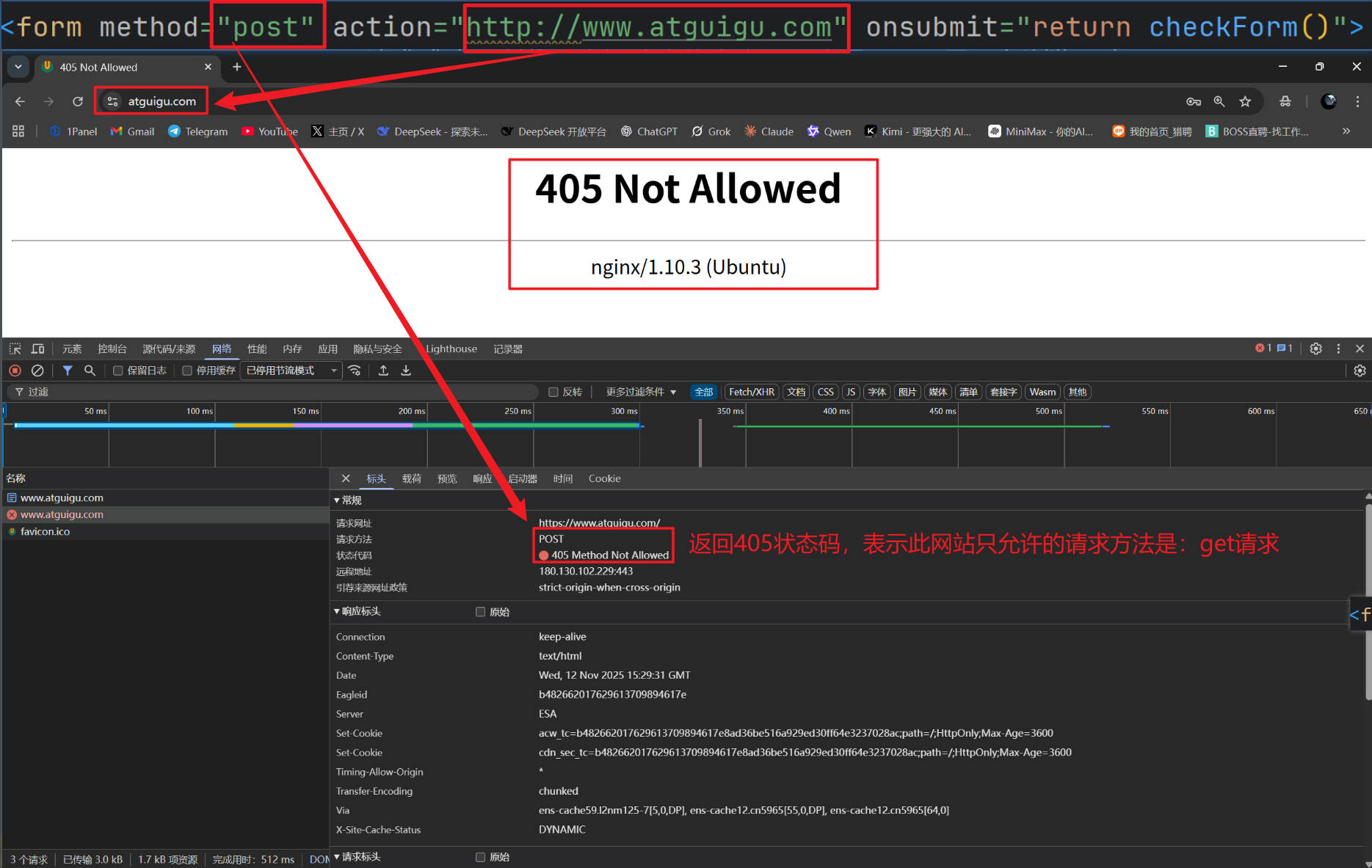The width and height of the screenshot is (1372, 868).
Task: Open DevTools settings gear
Action: click(1315, 349)
